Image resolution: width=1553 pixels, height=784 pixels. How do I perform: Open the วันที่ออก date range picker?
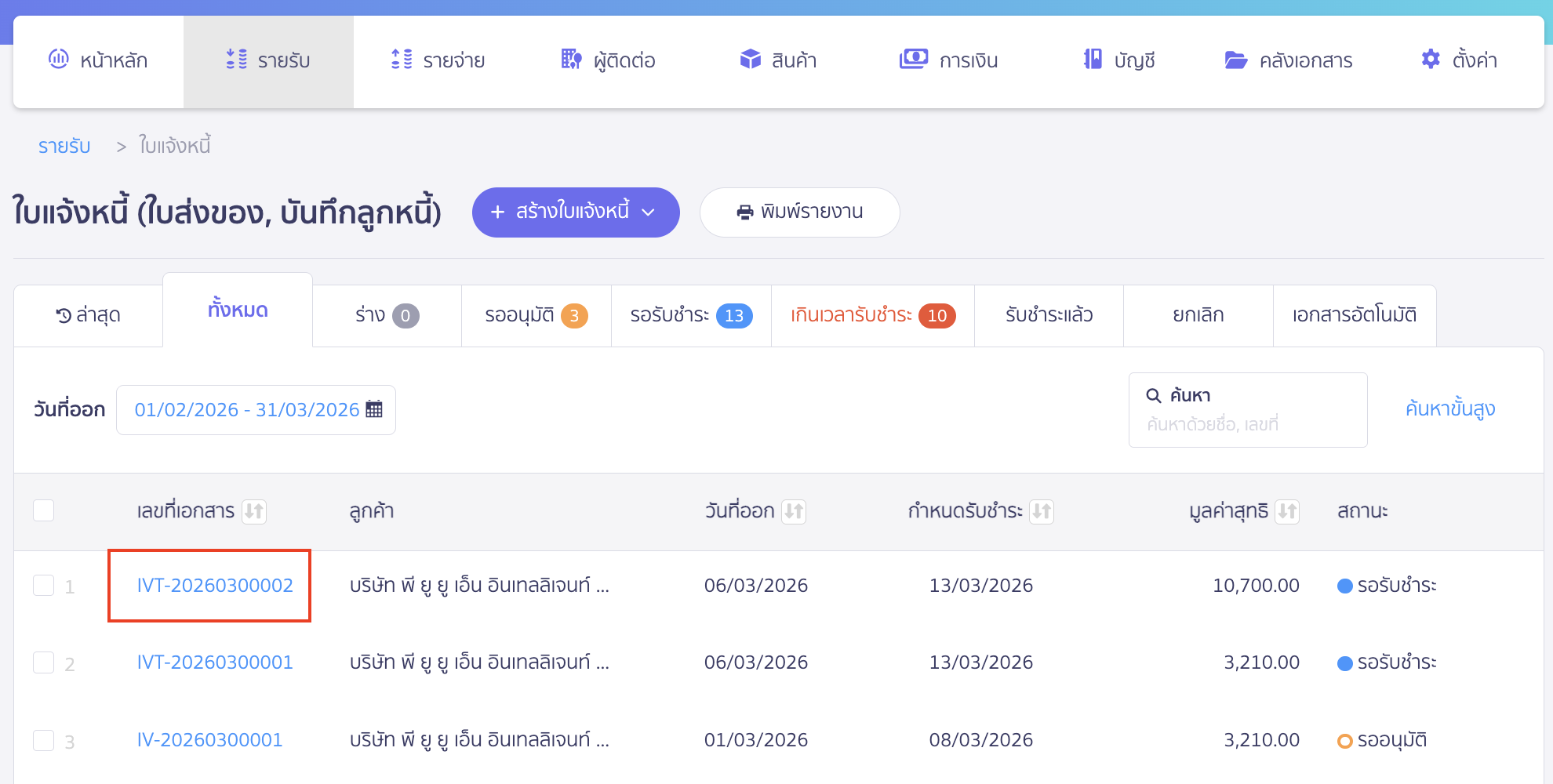pos(255,409)
